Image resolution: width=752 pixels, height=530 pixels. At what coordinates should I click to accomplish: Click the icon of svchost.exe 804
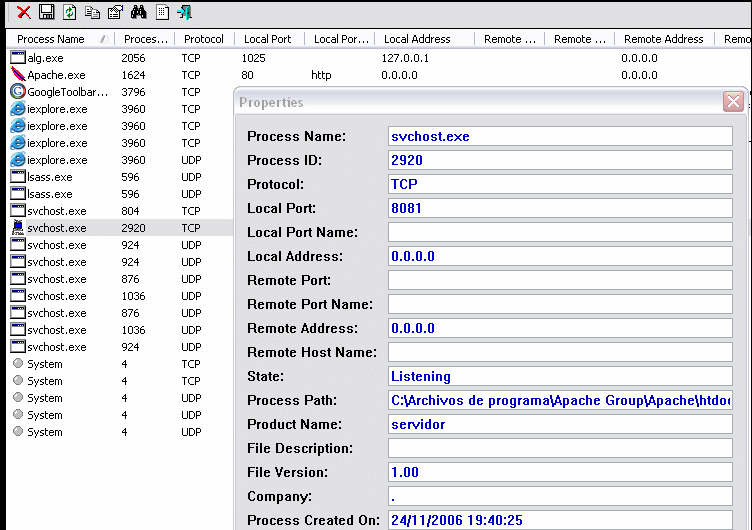pos(18,211)
